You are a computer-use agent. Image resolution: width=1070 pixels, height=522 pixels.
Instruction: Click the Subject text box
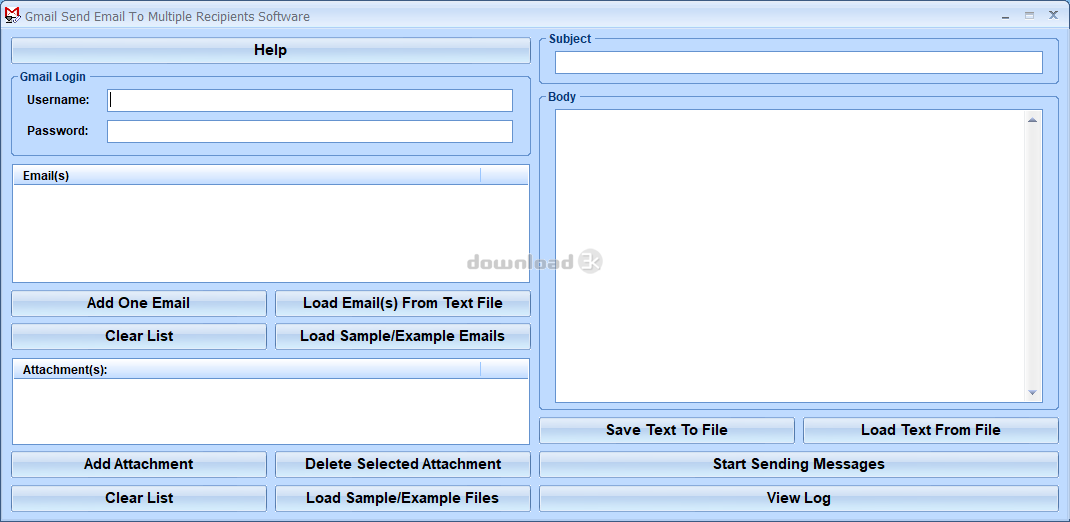coord(798,63)
